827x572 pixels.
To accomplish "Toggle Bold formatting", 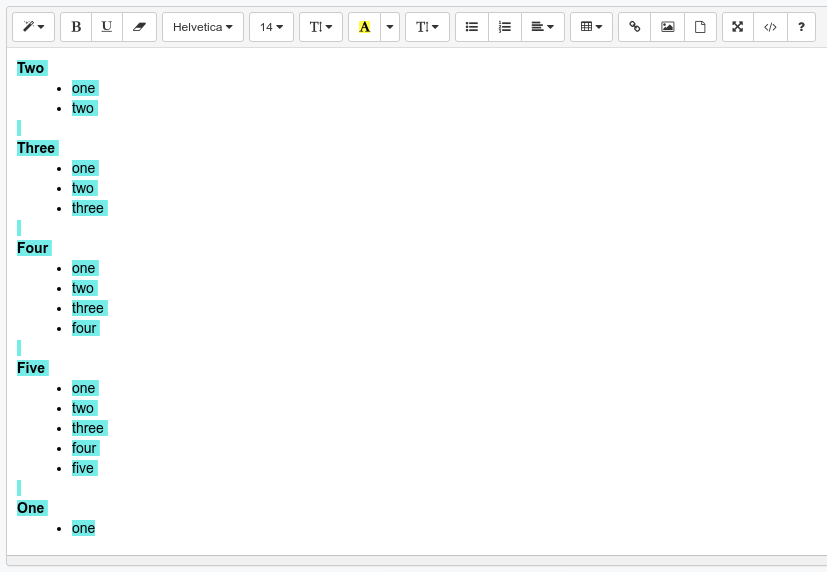I will click(x=76, y=27).
